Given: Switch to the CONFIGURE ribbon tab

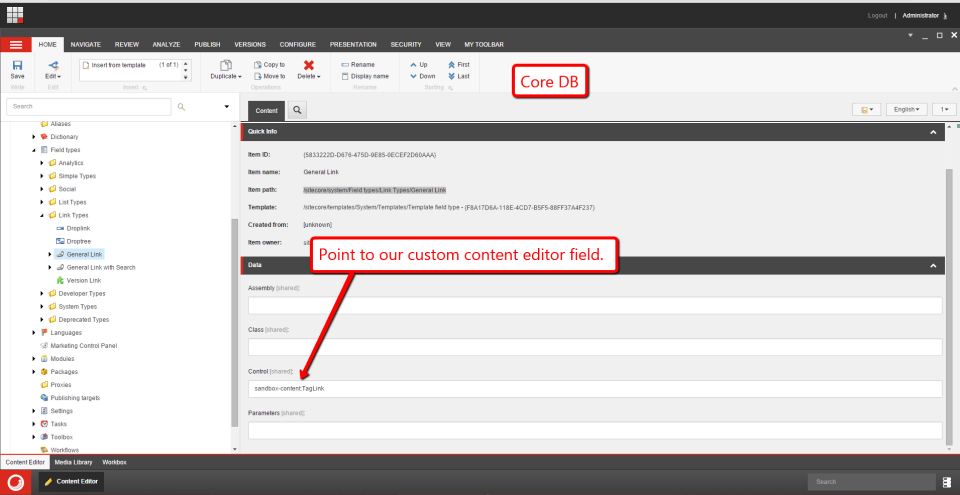Looking at the screenshot, I should click(x=298, y=45).
